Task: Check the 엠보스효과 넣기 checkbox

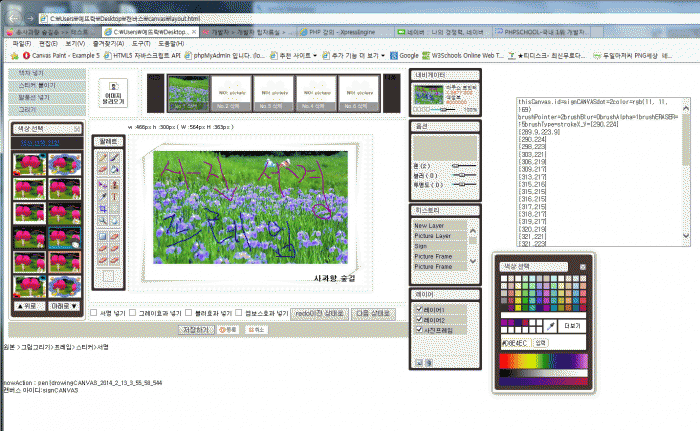Action: (238, 313)
